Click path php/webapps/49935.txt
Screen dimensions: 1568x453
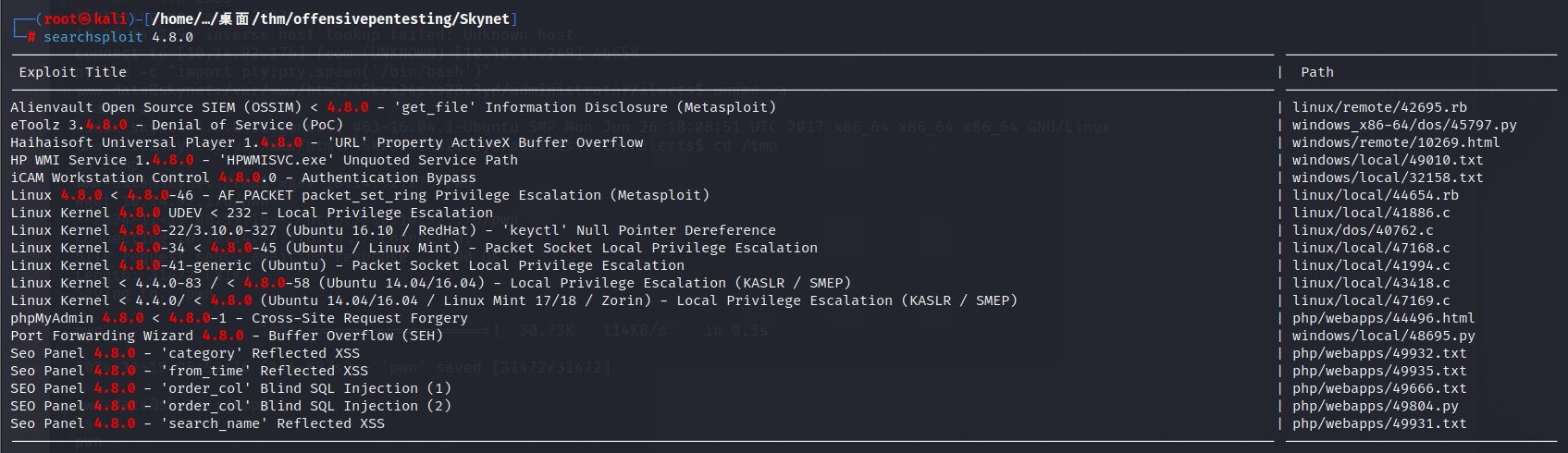[x=1380, y=371]
